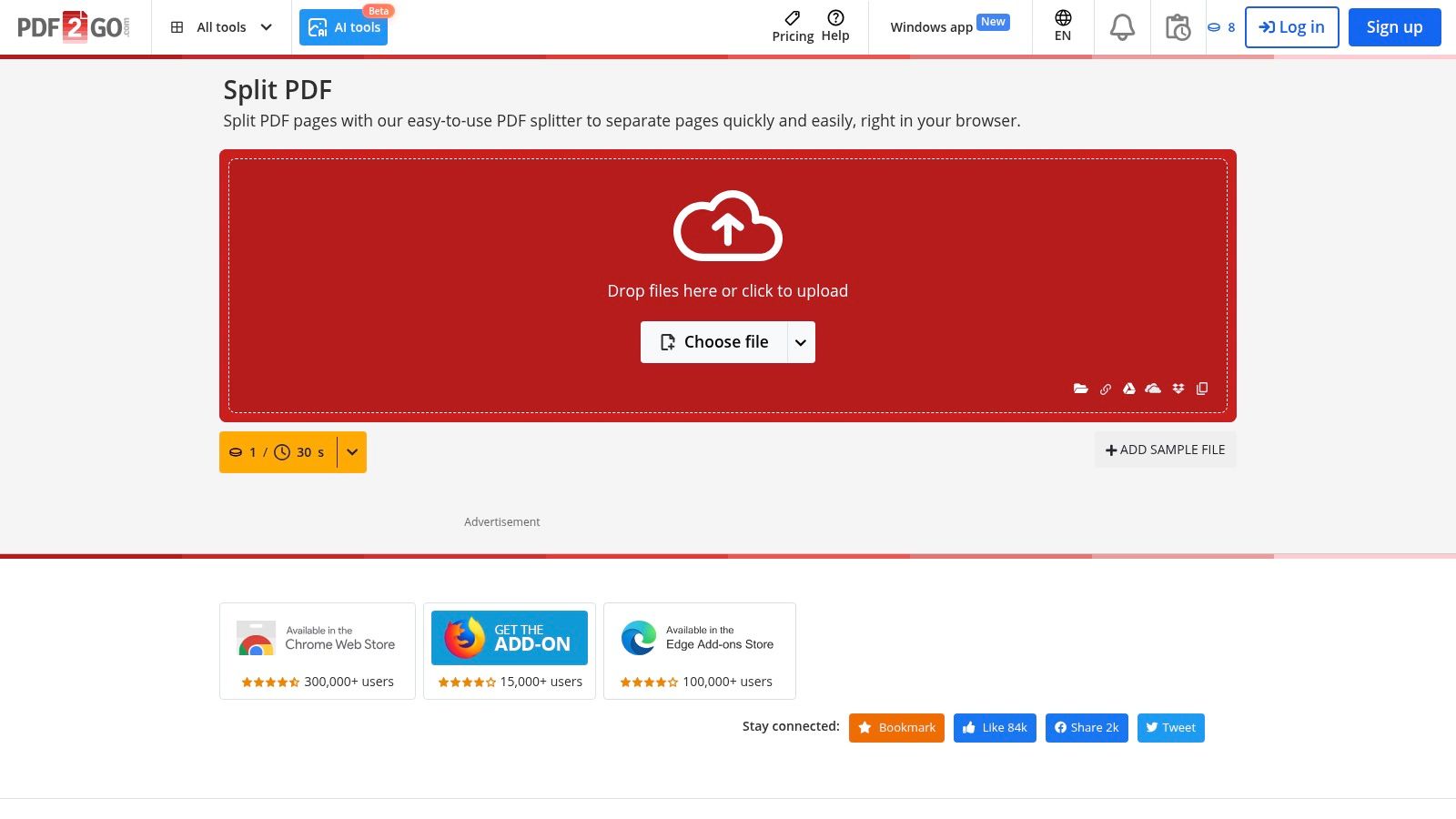Screen dimensions: 1456x819
Task: Upload from OneDrive cloud icon
Action: [1153, 389]
